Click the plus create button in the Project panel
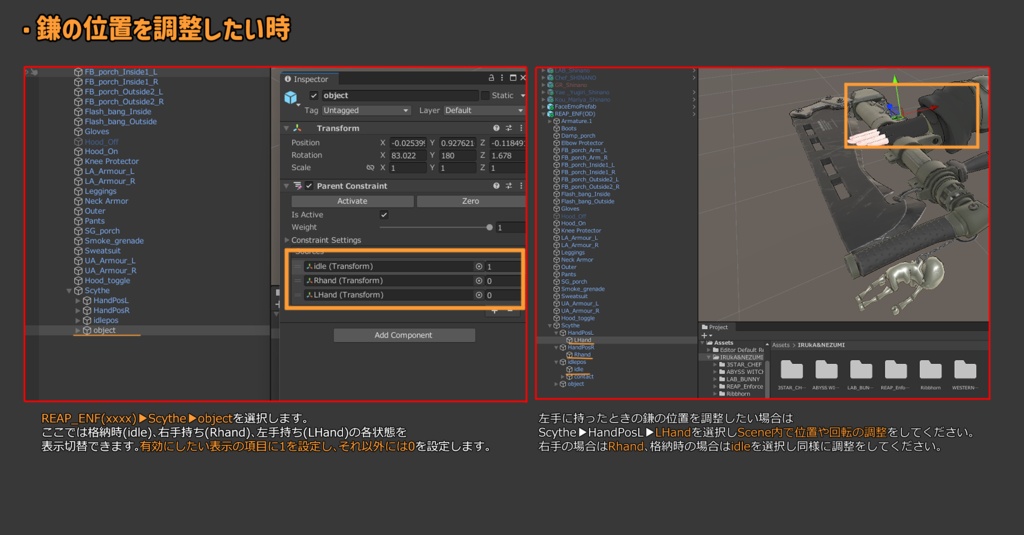This screenshot has height=535, width=1024. [x=704, y=336]
